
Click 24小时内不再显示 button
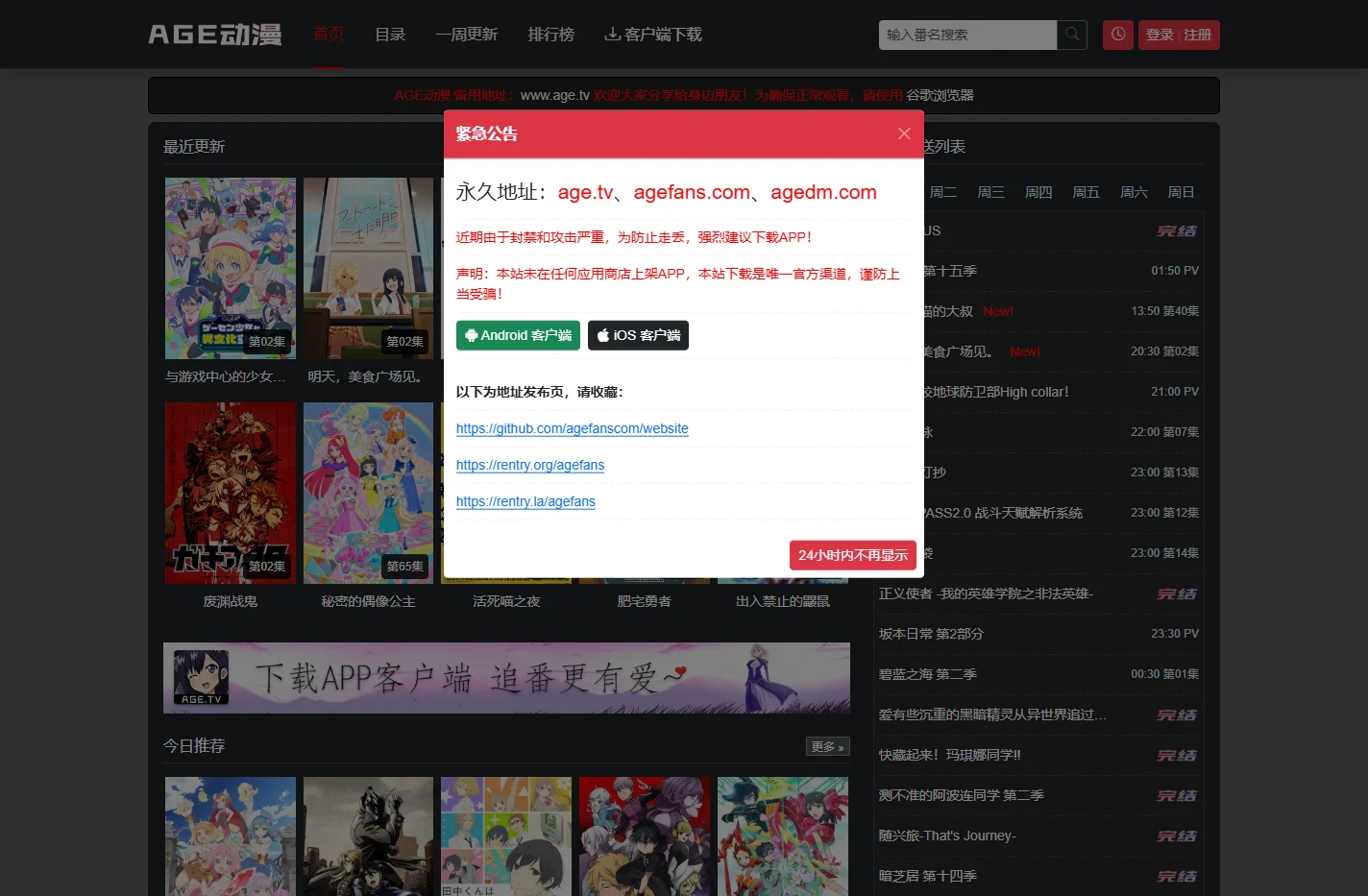pos(853,555)
